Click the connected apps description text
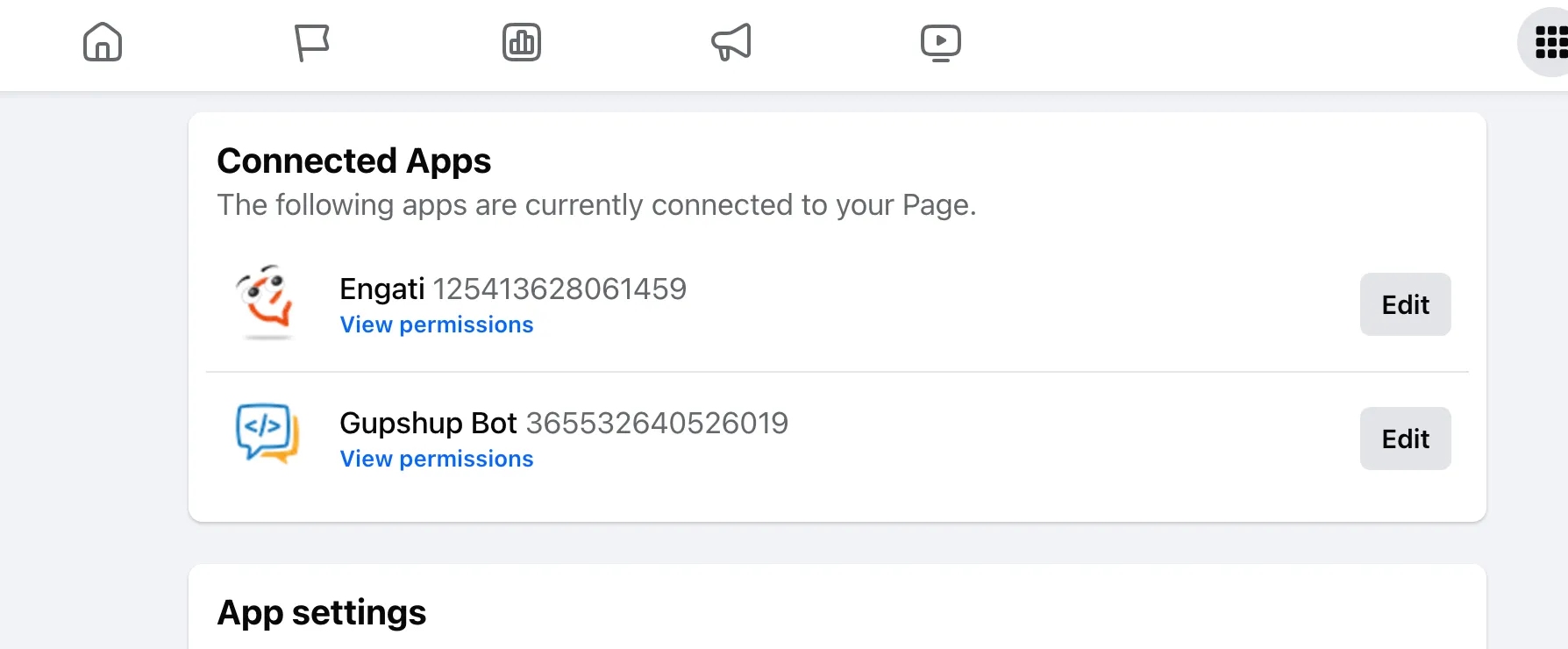Image resolution: width=1568 pixels, height=649 pixels. [596, 205]
